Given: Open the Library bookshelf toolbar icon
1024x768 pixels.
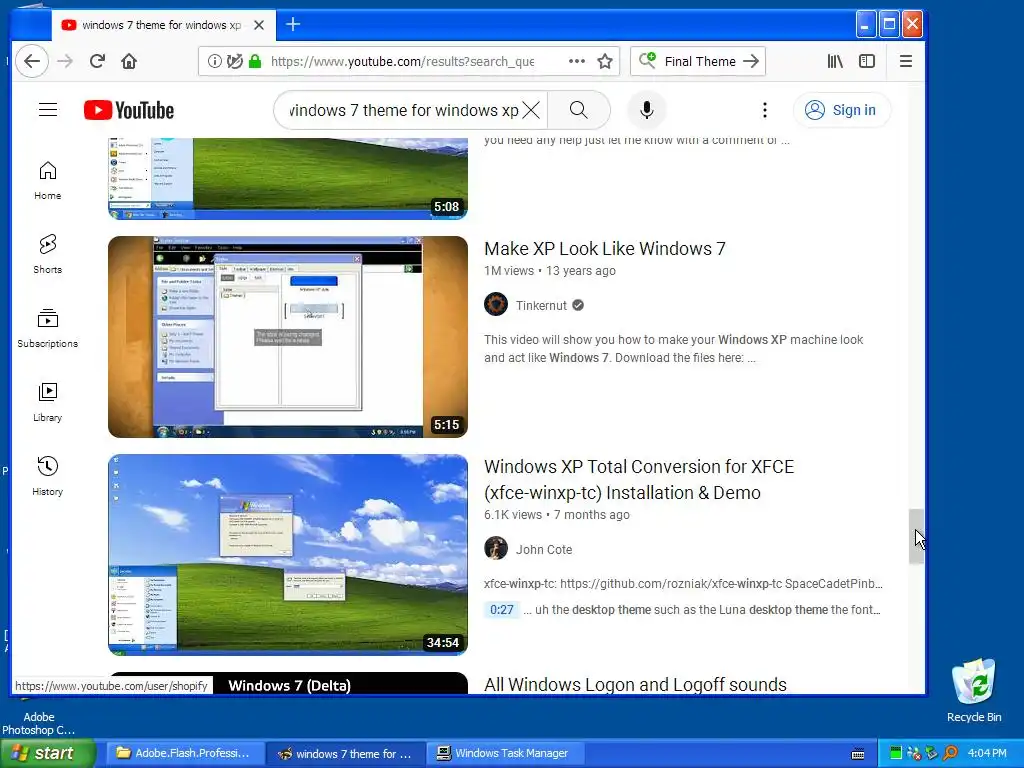Looking at the screenshot, I should pyautogui.click(x=835, y=61).
